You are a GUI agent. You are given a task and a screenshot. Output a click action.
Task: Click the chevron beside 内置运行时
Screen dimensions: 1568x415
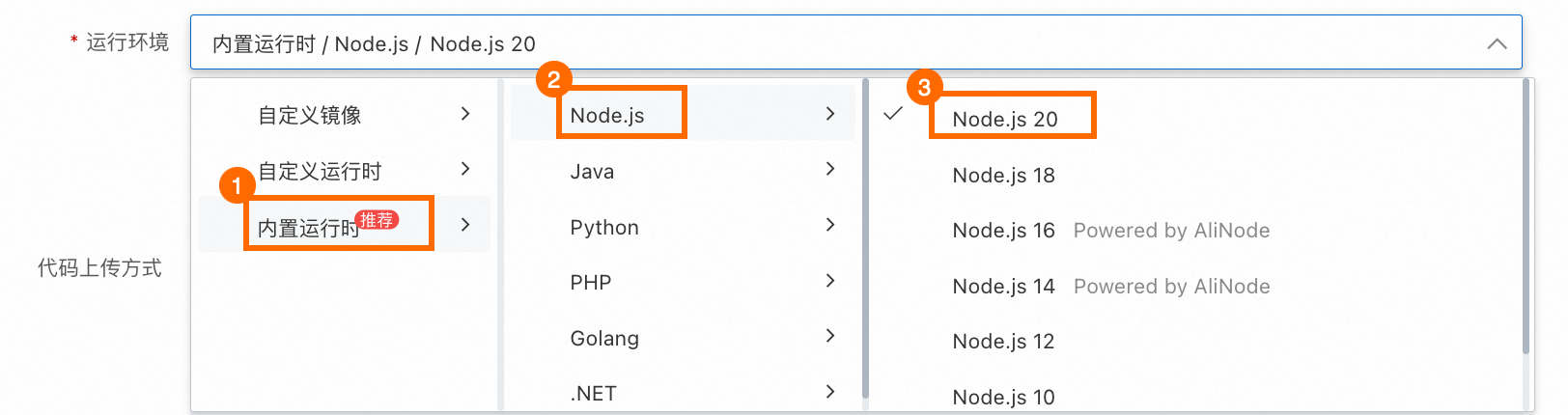point(465,225)
